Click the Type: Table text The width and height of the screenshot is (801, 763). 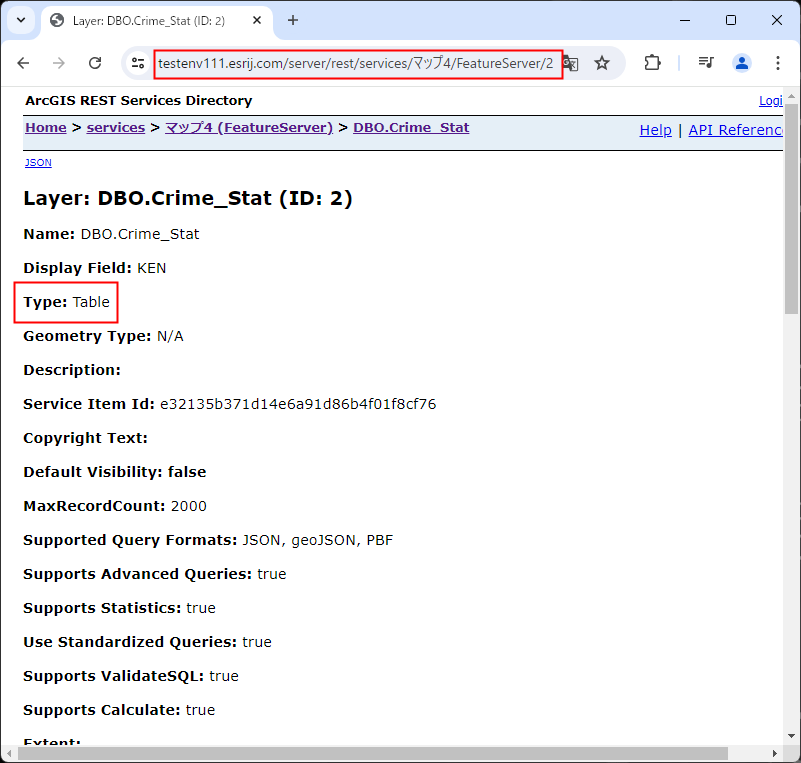[x=66, y=302]
